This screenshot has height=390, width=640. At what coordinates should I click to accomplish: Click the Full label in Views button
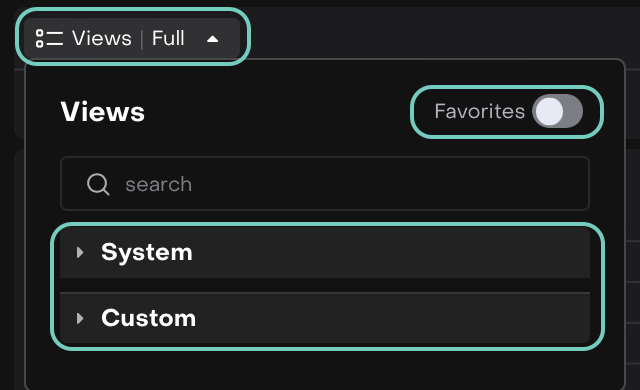[168, 38]
